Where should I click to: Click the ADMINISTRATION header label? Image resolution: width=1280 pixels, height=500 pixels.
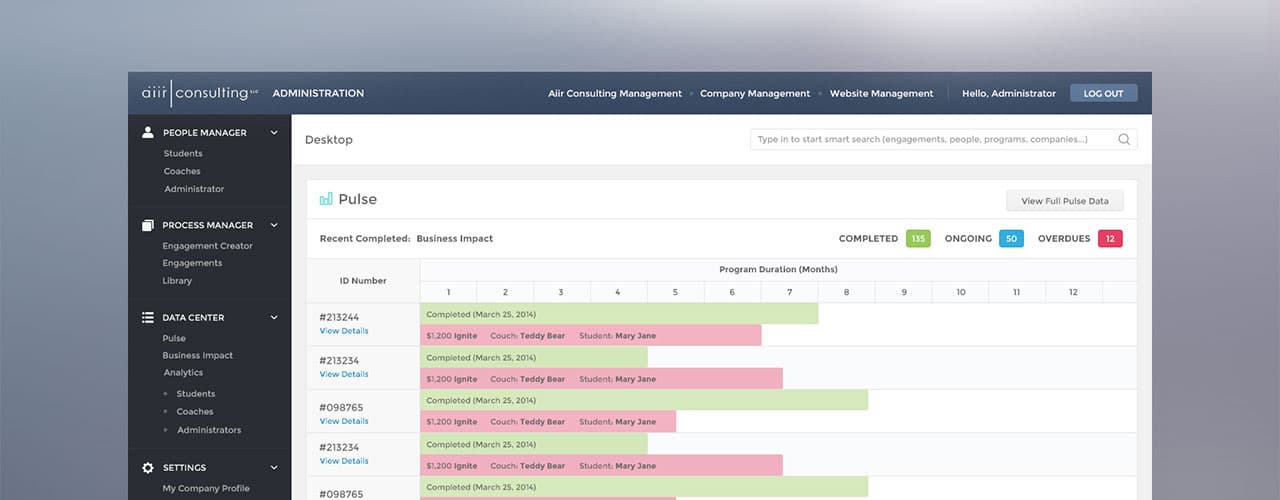tap(318, 93)
